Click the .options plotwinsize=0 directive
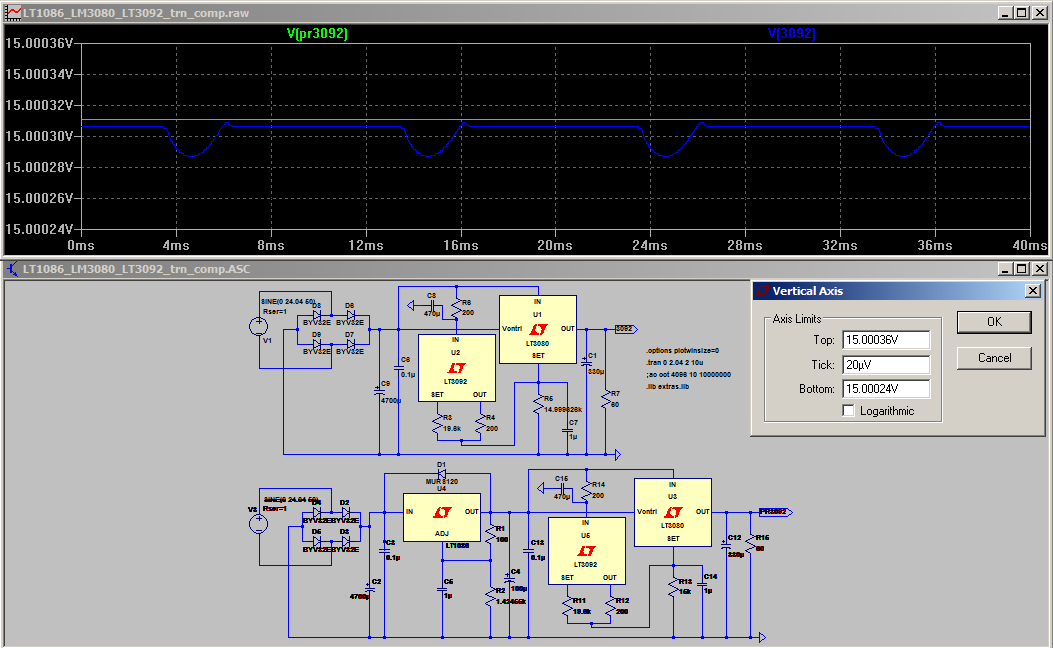This screenshot has height=648, width=1053. [682, 351]
